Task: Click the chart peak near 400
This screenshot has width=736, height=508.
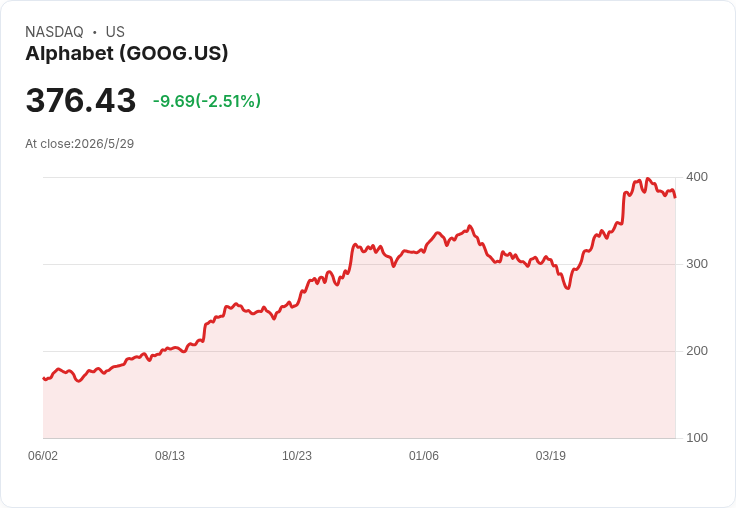Action: pyautogui.click(x=648, y=178)
